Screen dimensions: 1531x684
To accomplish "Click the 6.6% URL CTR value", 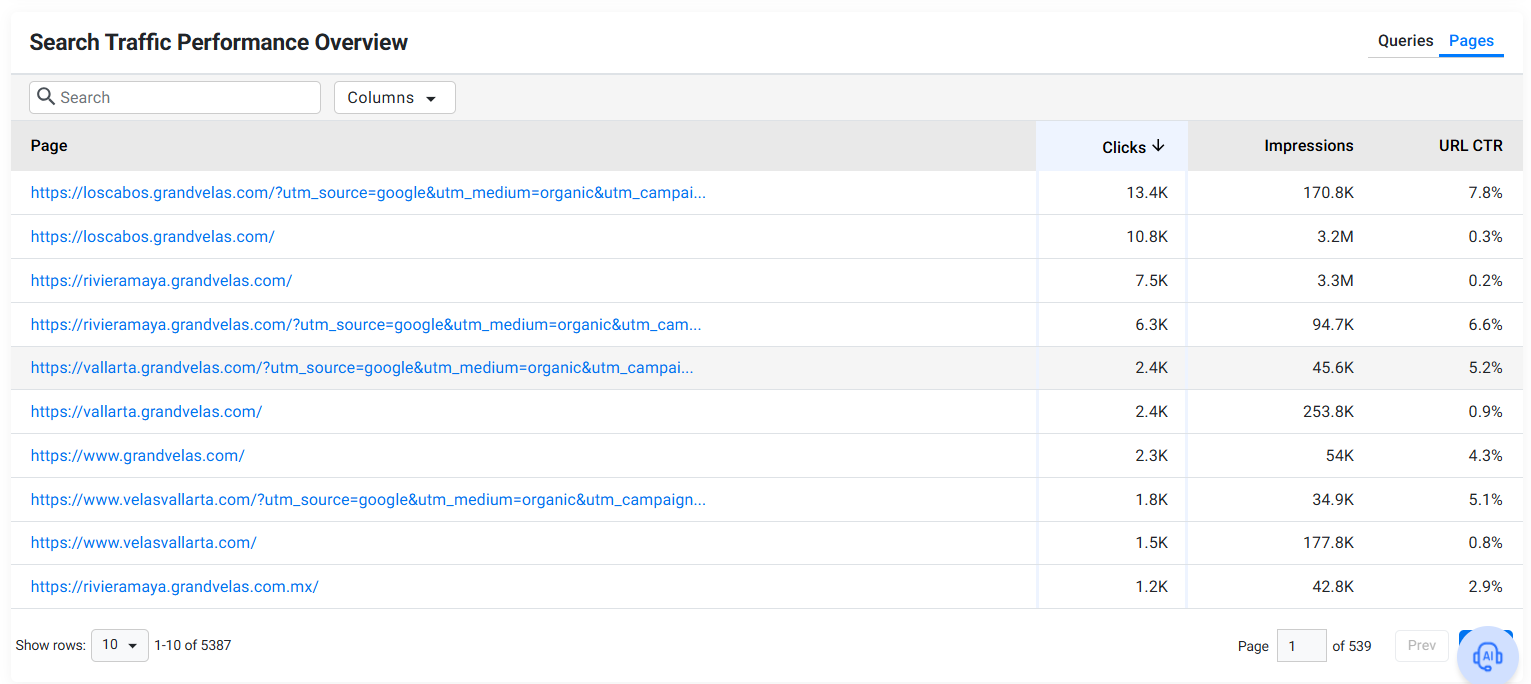I will pyautogui.click(x=1485, y=325).
